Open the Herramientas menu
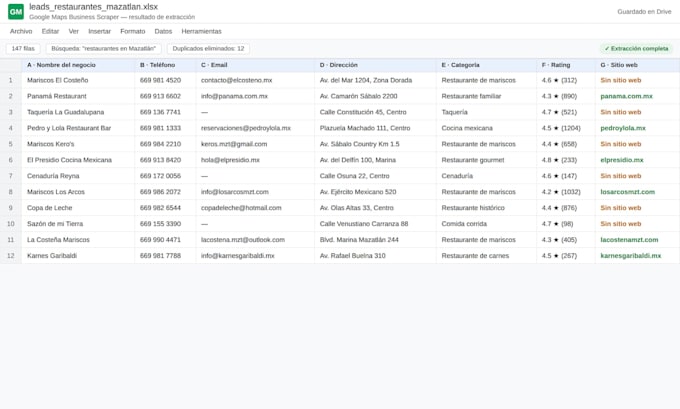The image size is (680, 409). click(201, 31)
